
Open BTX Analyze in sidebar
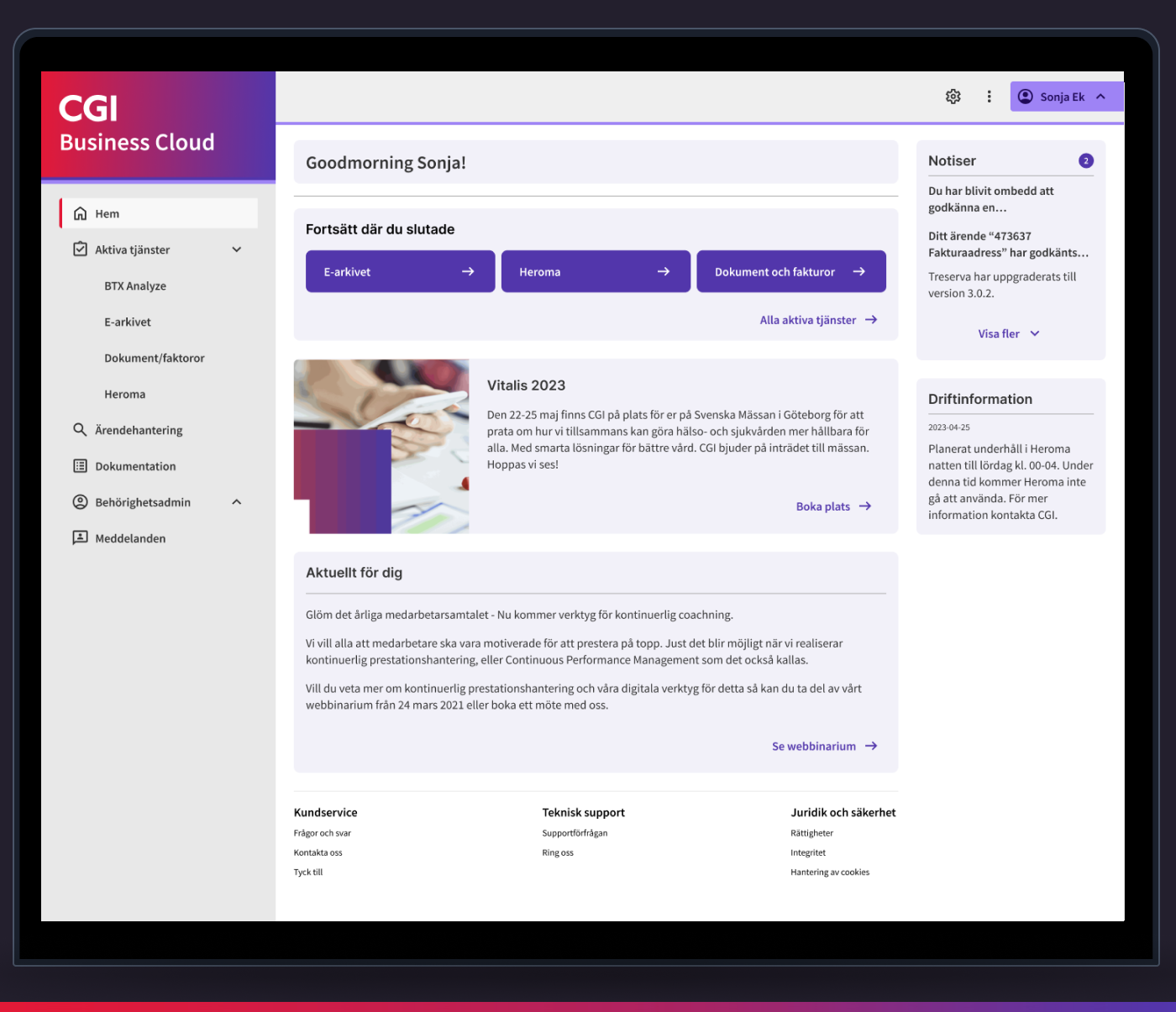click(x=135, y=286)
